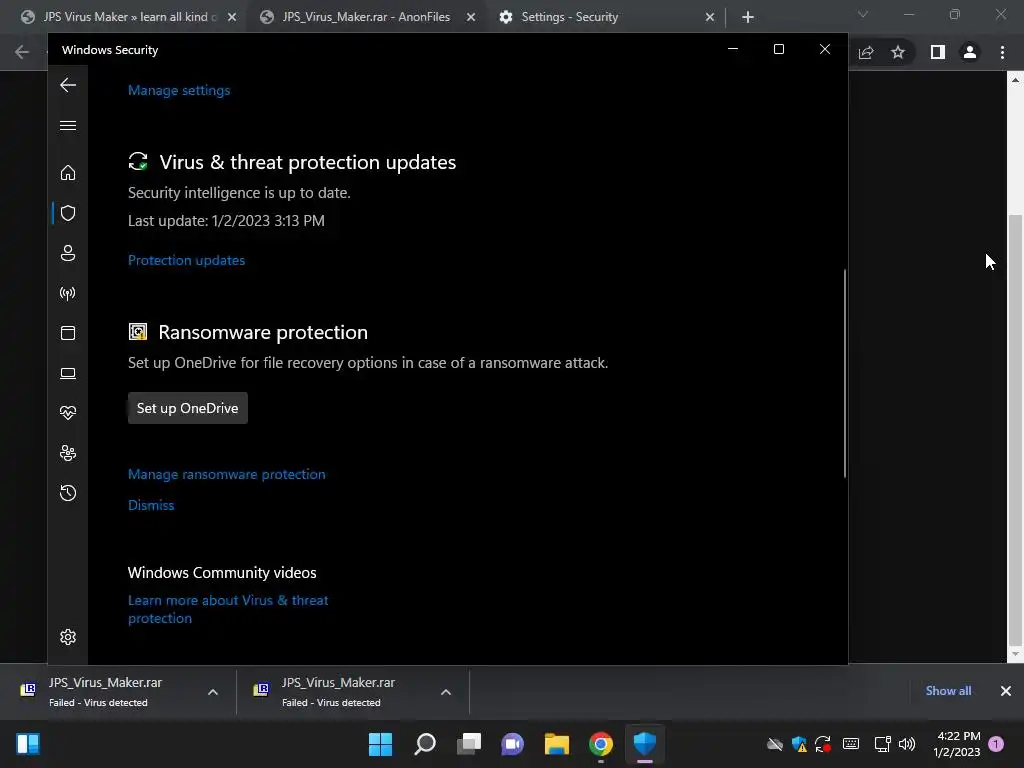Image resolution: width=1024 pixels, height=768 pixels.
Task: Open Firewall & network protection icon
Action: [68, 293]
